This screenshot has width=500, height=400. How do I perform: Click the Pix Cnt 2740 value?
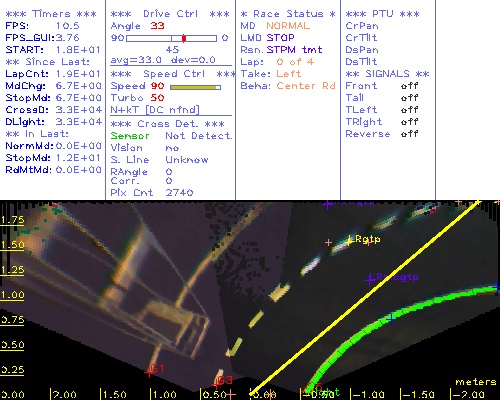[x=179, y=193]
